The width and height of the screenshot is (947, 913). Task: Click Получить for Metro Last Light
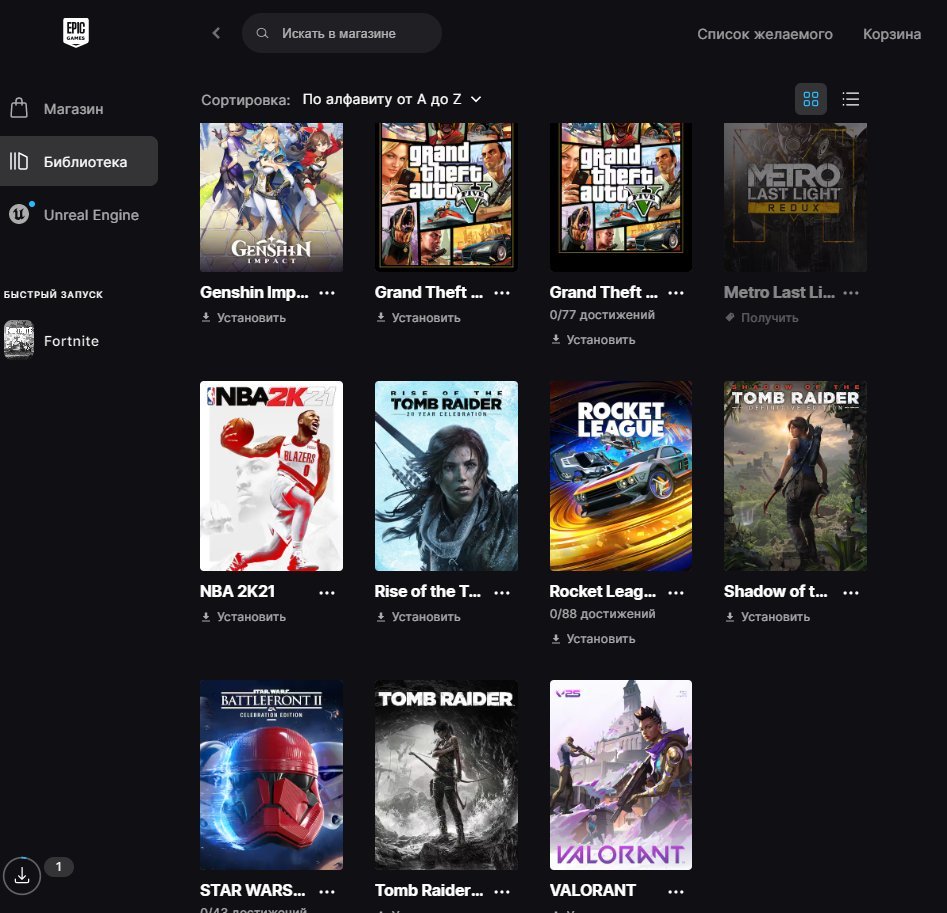pyautogui.click(x=762, y=317)
